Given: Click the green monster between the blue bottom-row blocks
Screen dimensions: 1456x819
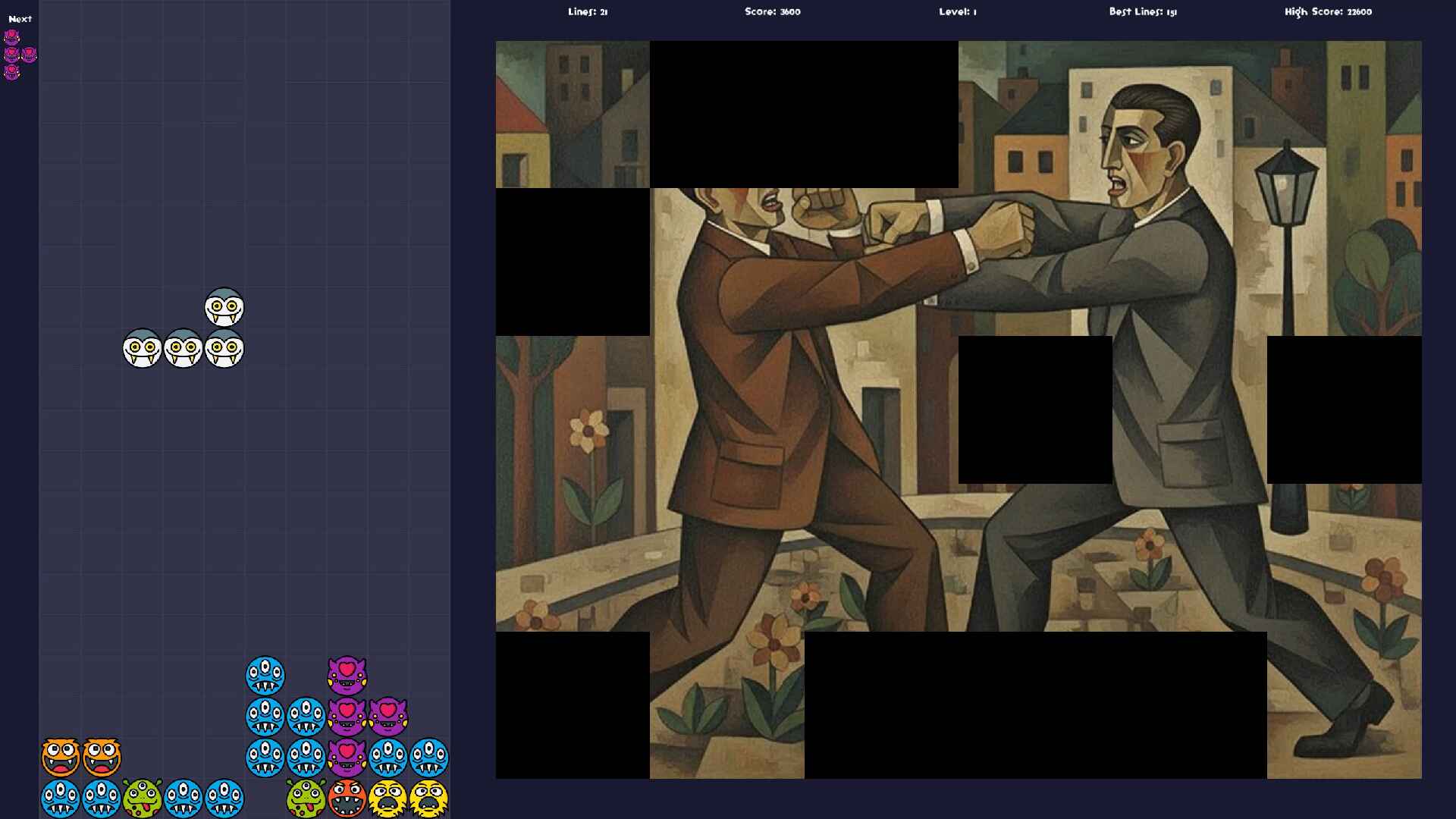Looking at the screenshot, I should 143,798.
